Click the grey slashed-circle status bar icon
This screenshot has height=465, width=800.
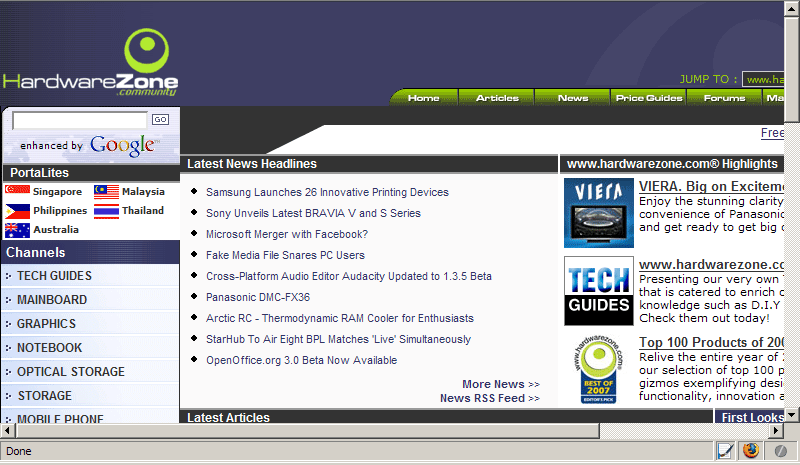tap(780, 451)
